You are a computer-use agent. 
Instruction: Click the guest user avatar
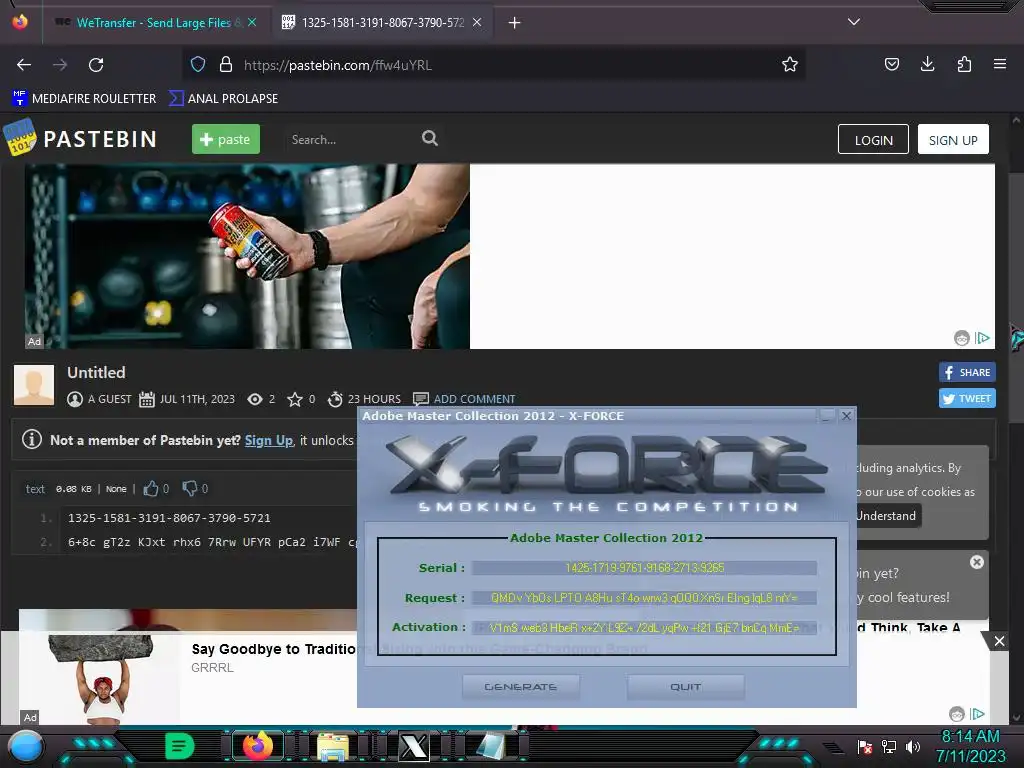pos(34,385)
